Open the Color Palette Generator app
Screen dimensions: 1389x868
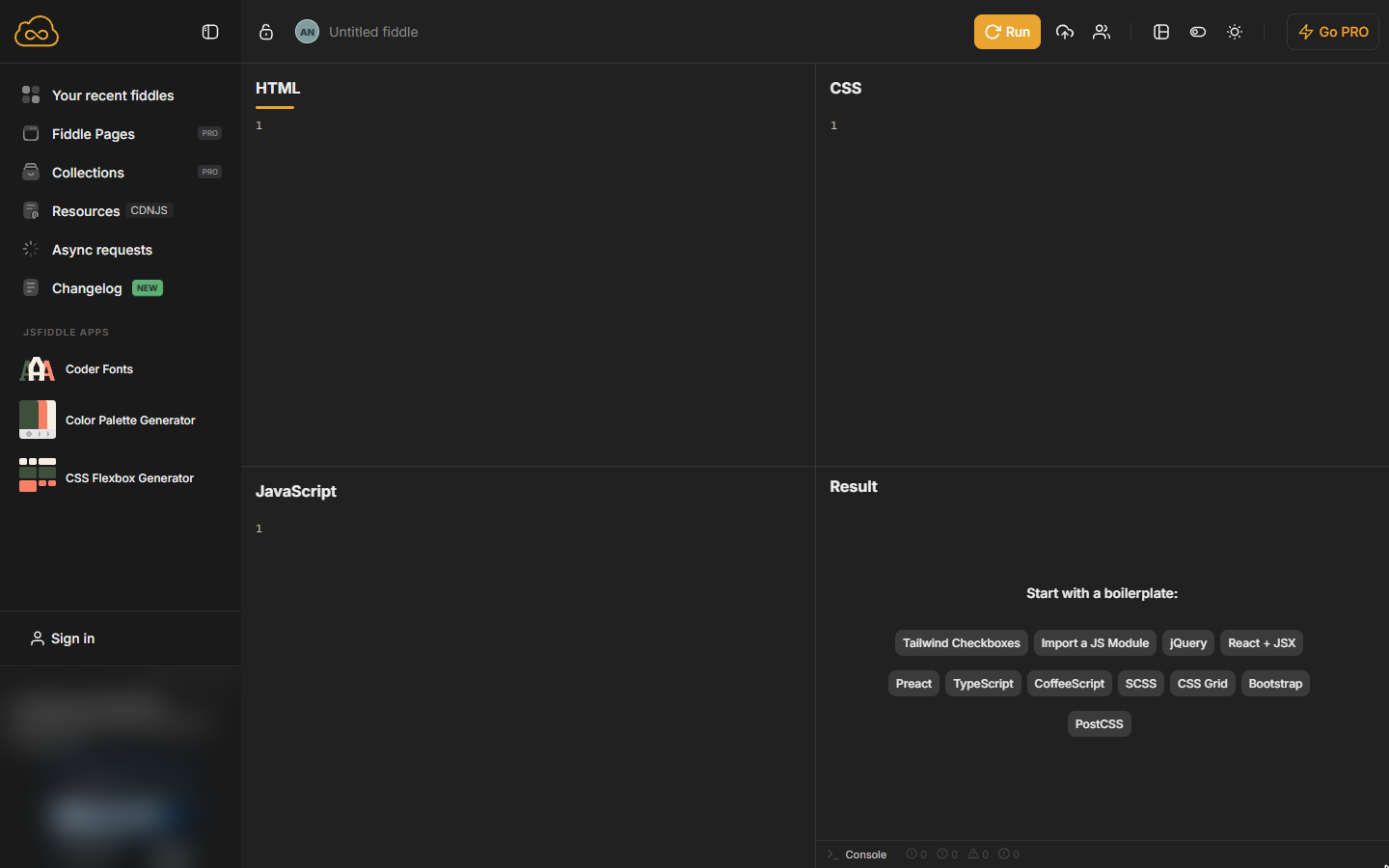click(x=107, y=420)
